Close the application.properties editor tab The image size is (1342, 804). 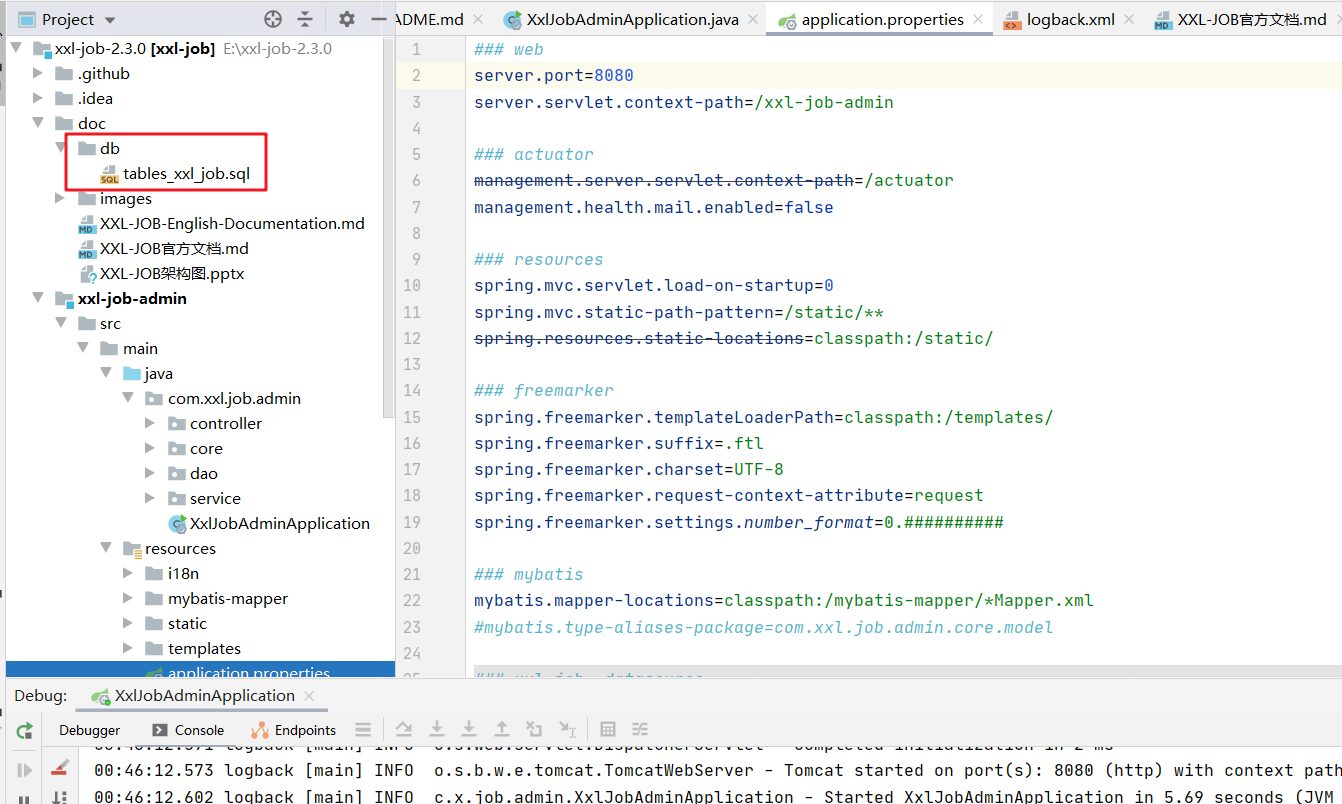pos(978,19)
